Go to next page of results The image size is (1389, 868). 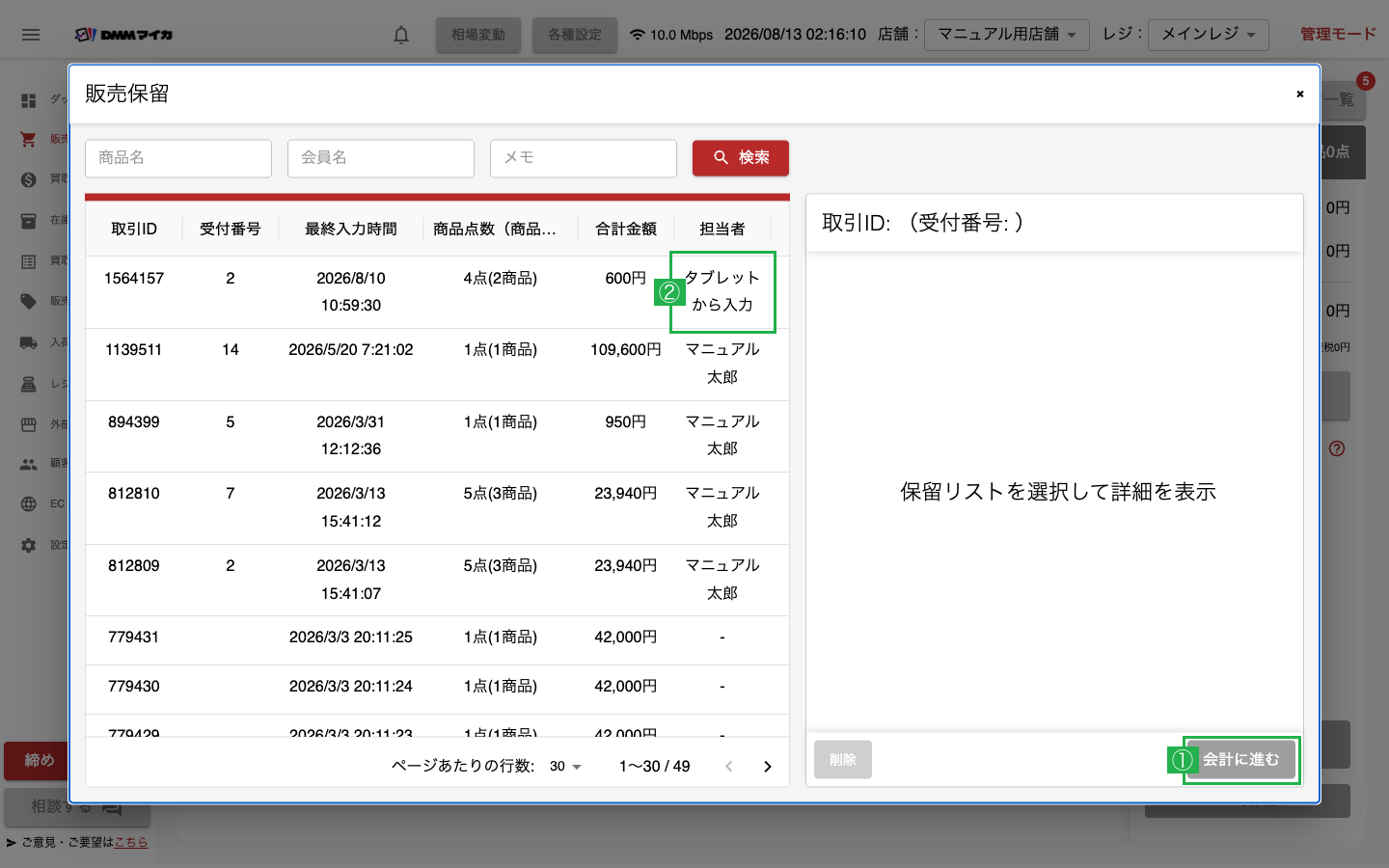pos(768,767)
